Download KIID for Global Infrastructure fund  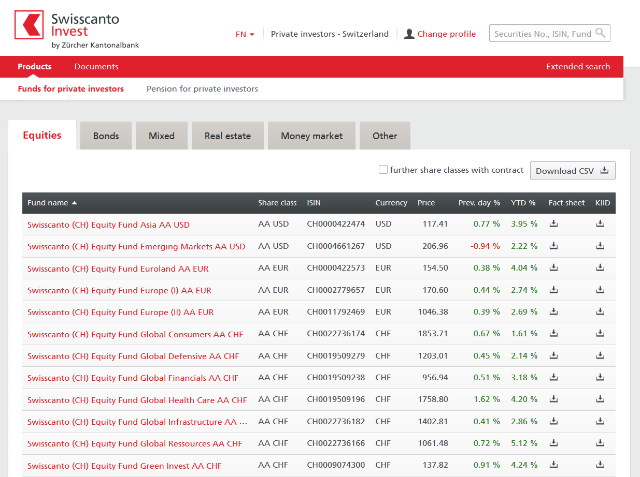click(600, 421)
